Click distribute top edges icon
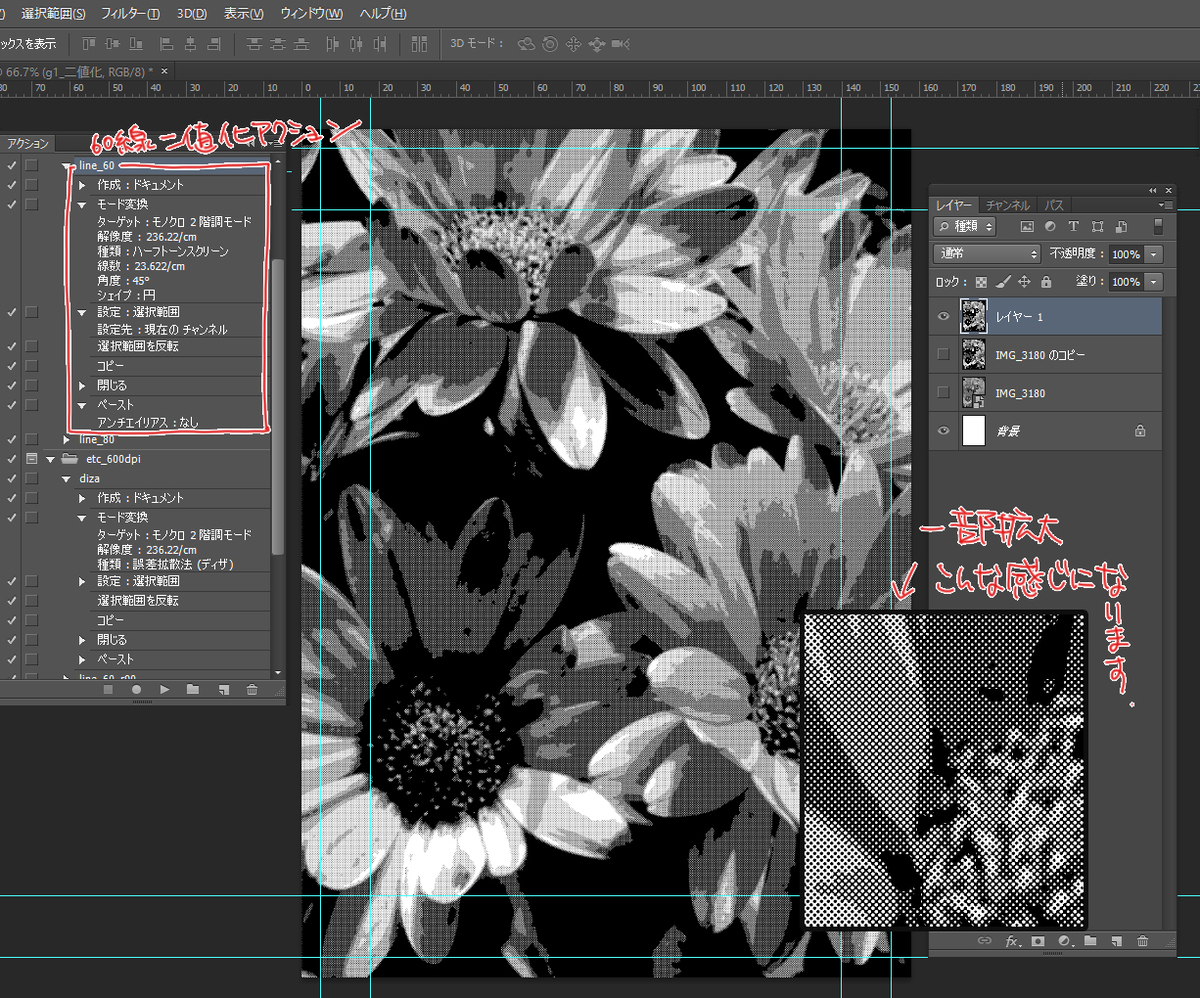This screenshot has height=998, width=1200. click(254, 44)
